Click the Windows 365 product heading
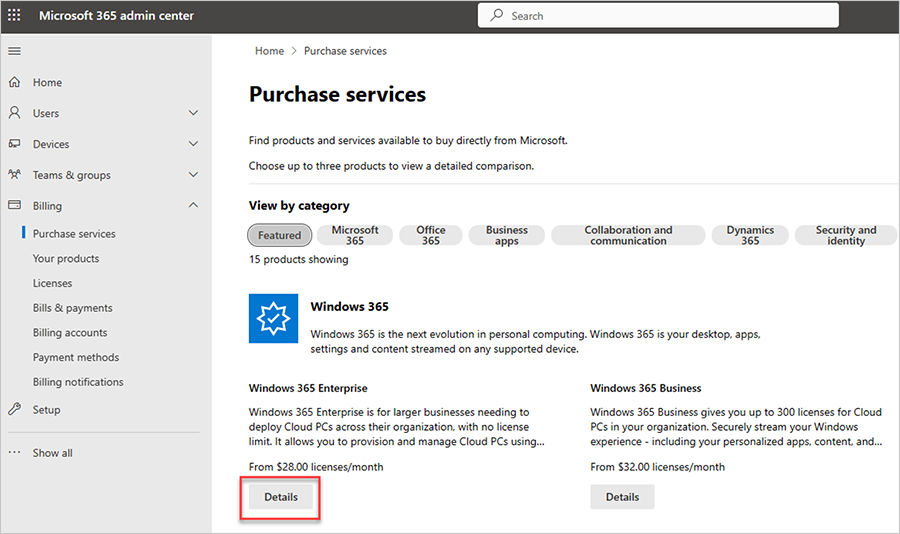The image size is (900, 534). 350,307
